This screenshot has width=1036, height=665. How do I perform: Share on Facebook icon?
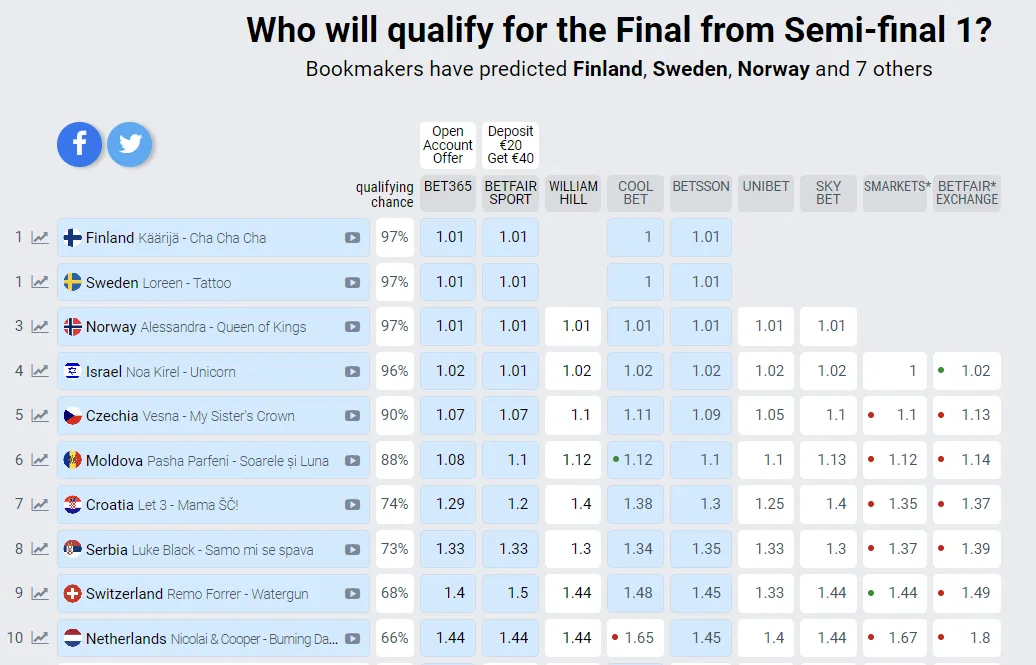[x=80, y=144]
